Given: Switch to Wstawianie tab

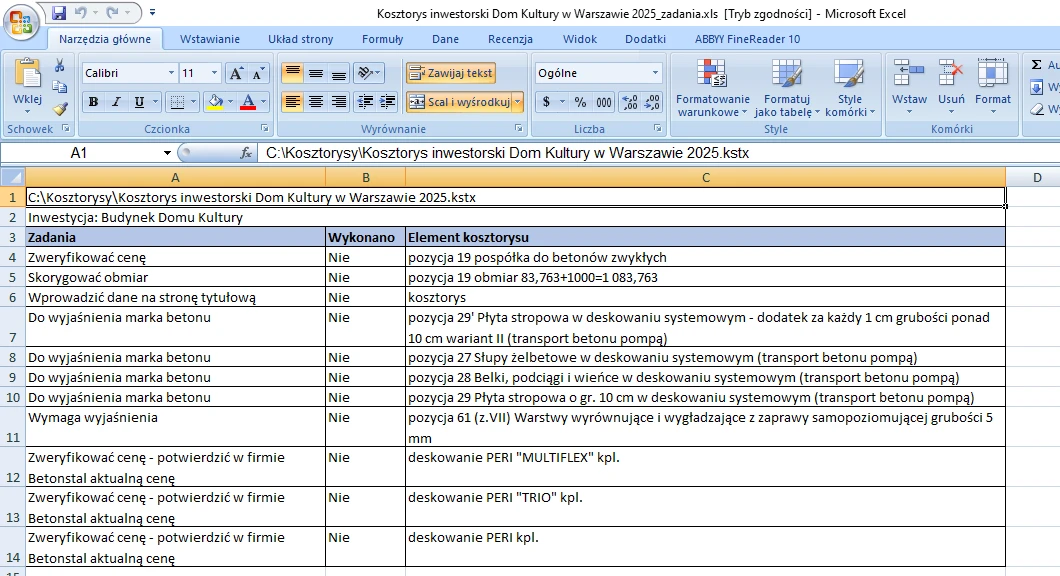Looking at the screenshot, I should pyautogui.click(x=210, y=39).
